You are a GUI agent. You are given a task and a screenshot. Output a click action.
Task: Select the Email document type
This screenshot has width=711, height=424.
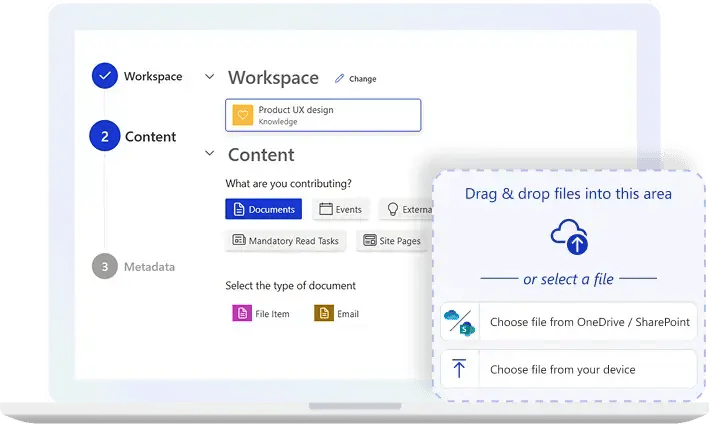pyautogui.click(x=337, y=313)
